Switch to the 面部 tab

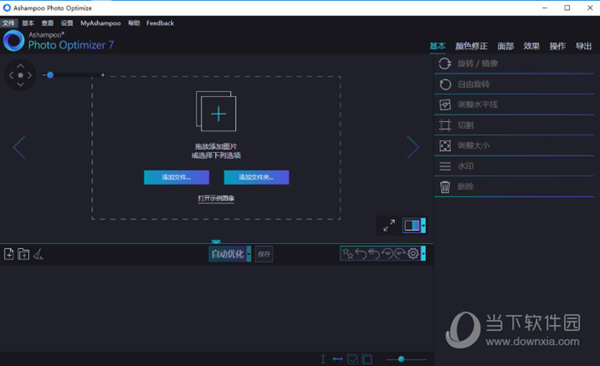pos(505,46)
